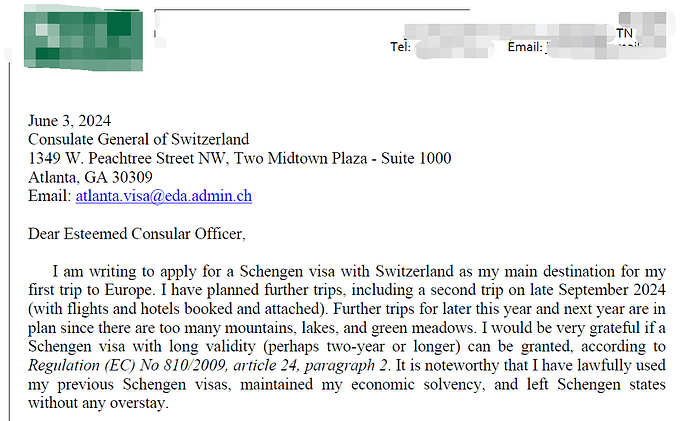Click the blurred green logo image
The image size is (690, 421).
(x=83, y=39)
